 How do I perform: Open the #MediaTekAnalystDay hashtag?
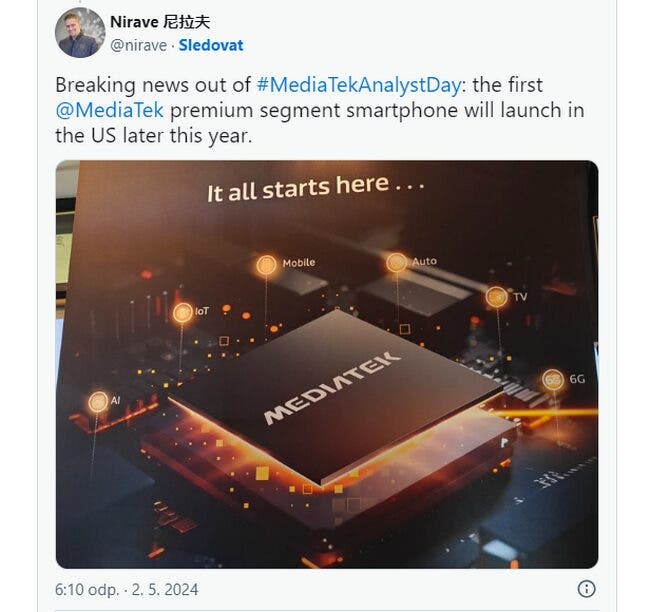point(359,85)
